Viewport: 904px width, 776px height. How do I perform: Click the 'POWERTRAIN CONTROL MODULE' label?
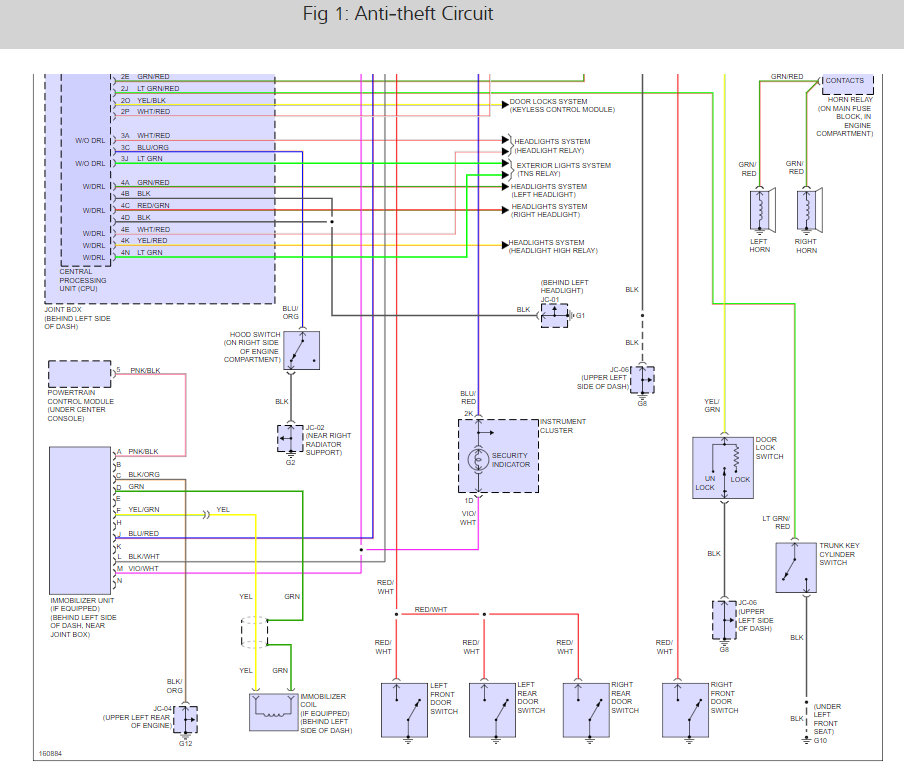(x=80, y=397)
